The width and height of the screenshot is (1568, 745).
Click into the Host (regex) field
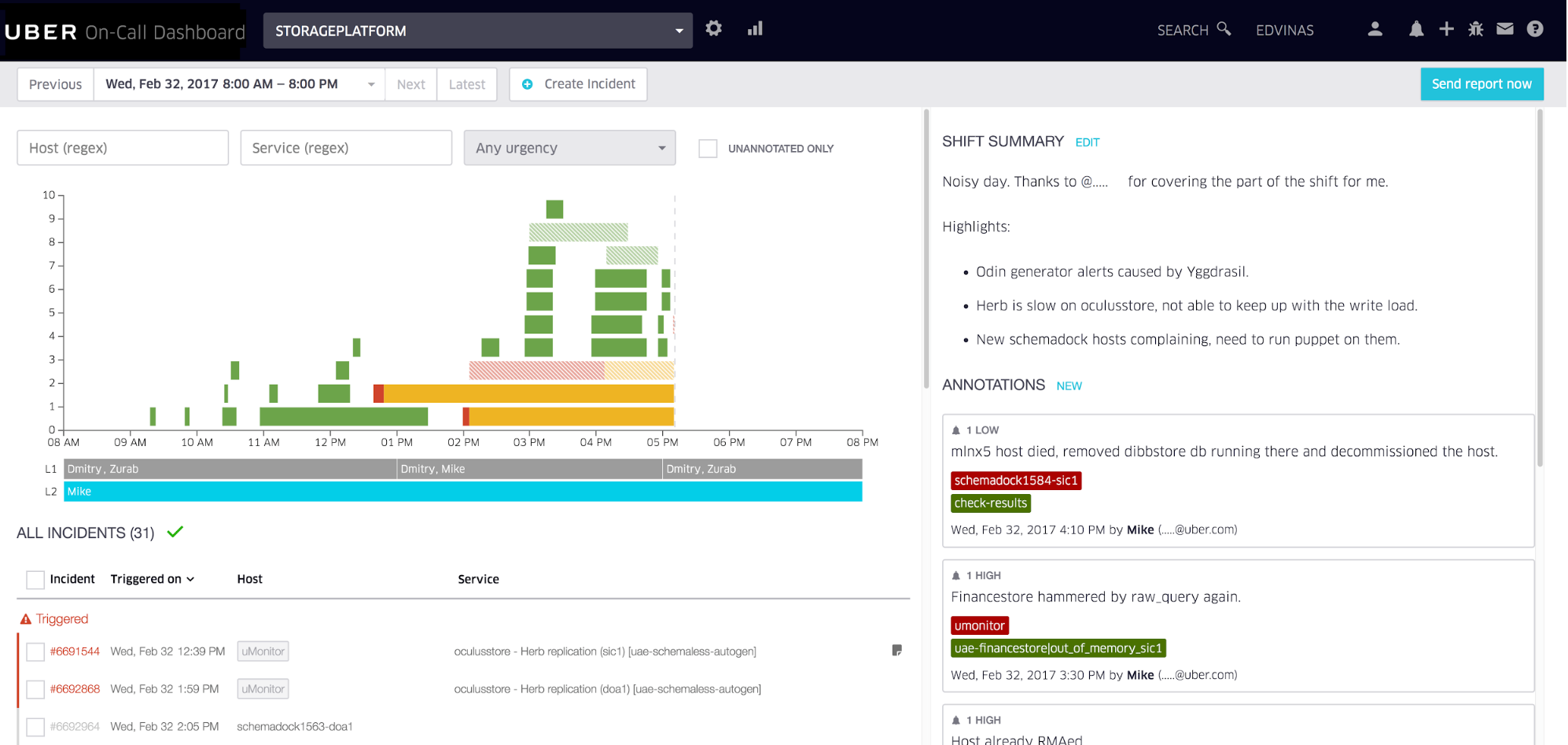(x=123, y=148)
